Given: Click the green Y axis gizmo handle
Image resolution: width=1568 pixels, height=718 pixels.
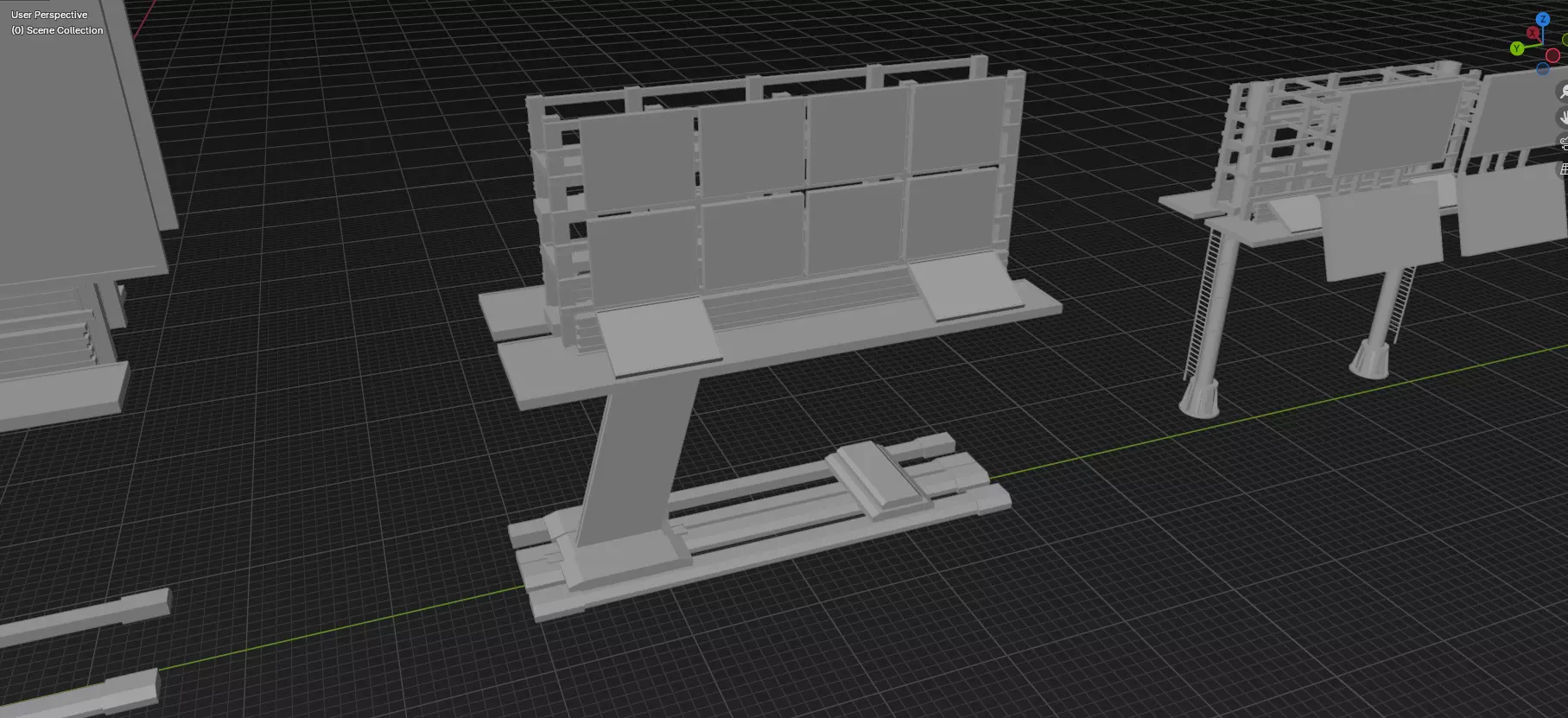Looking at the screenshot, I should click(1517, 49).
